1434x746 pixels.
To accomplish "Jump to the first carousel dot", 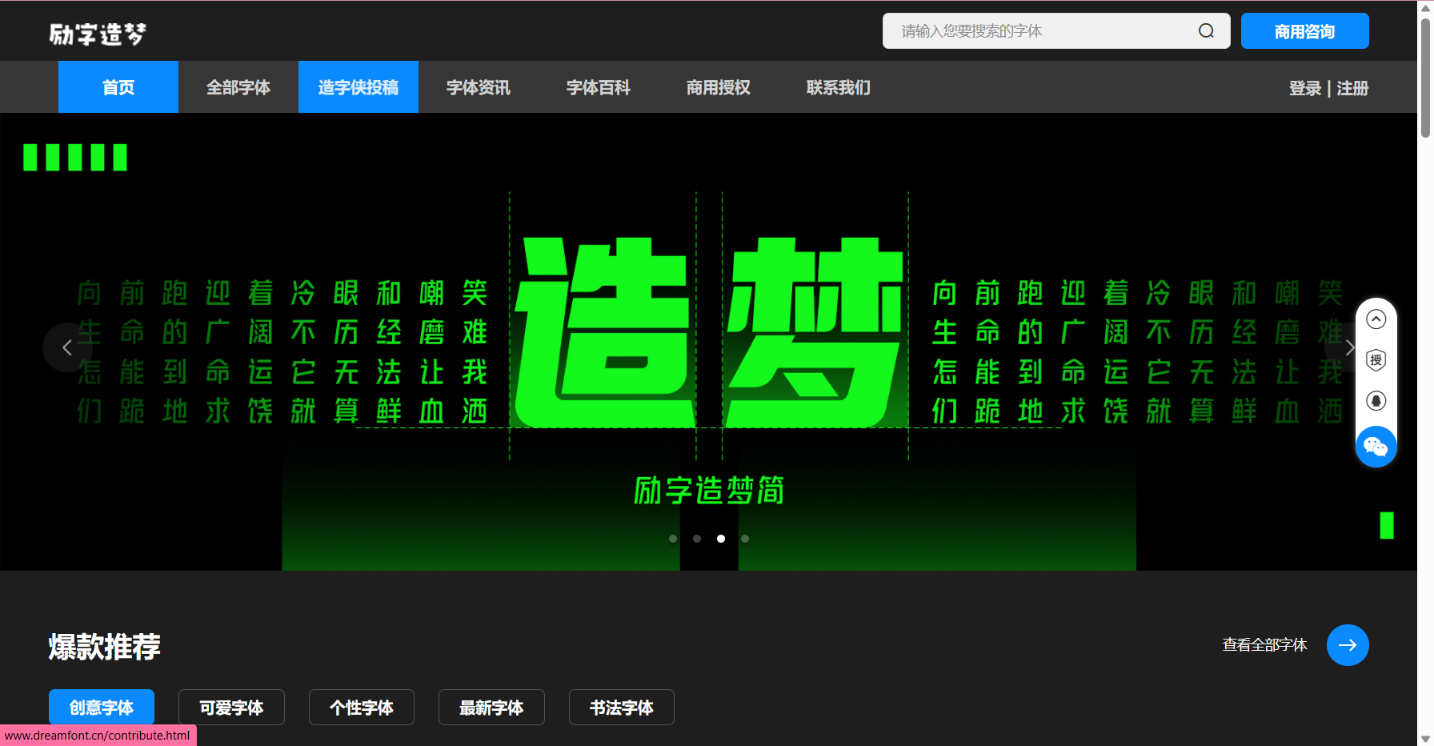I will (x=673, y=538).
